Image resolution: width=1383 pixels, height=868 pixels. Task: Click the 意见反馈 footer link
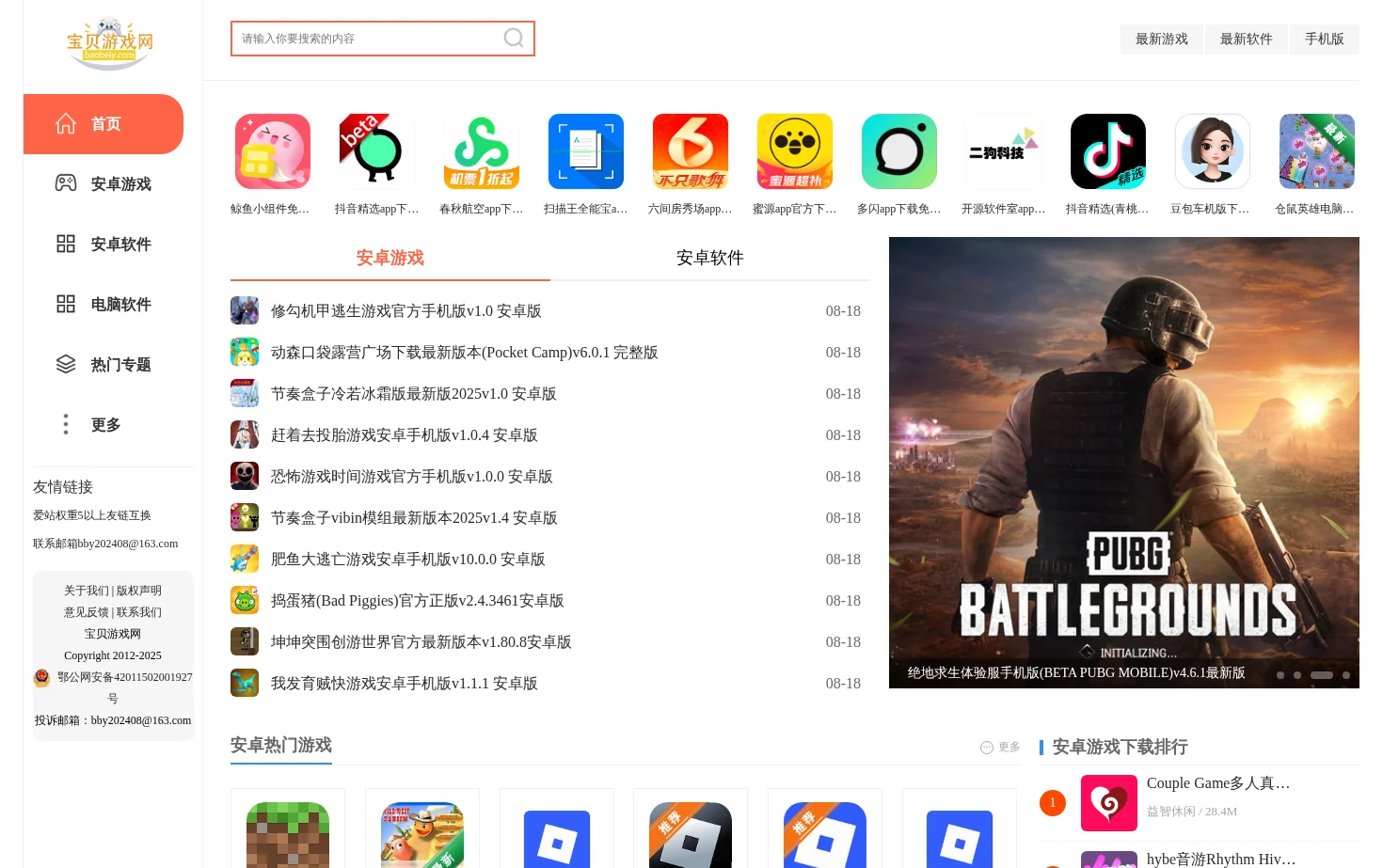pyautogui.click(x=87, y=612)
